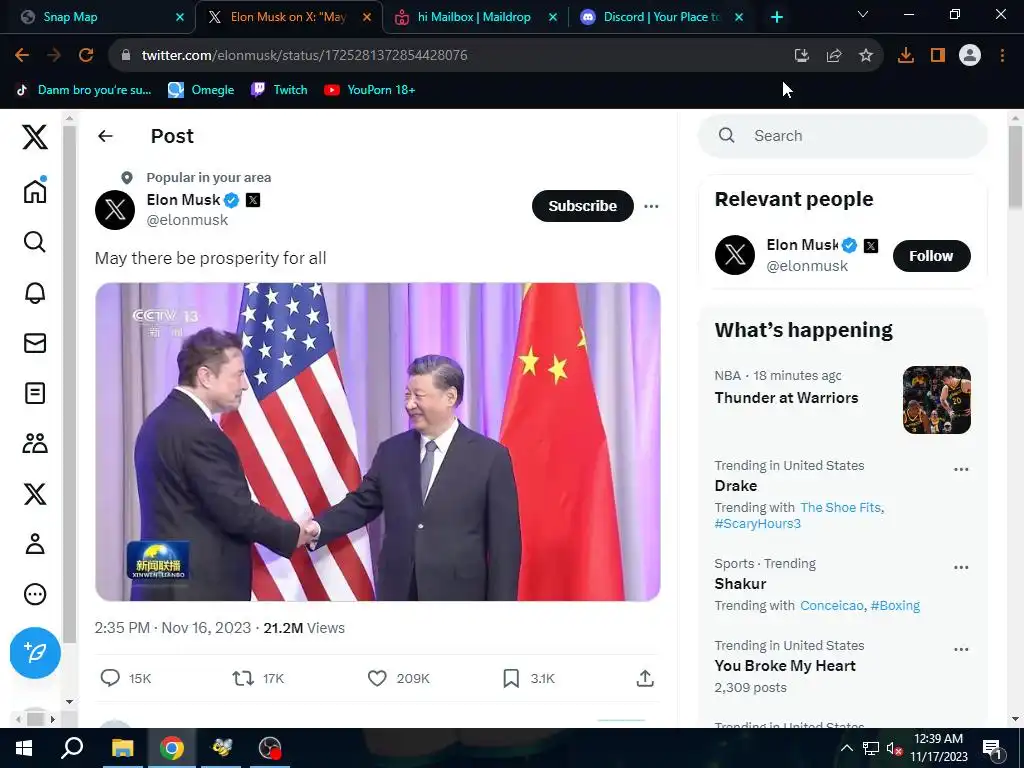
Task: Open OBS Studio from taskbar
Action: [270, 748]
